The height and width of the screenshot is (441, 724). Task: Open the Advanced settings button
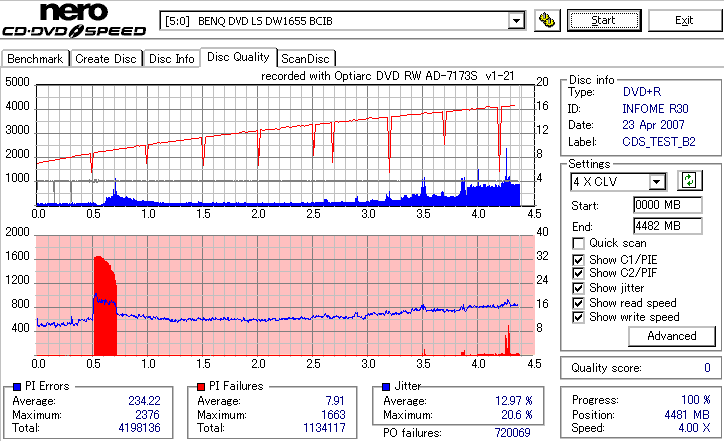pyautogui.click(x=672, y=336)
